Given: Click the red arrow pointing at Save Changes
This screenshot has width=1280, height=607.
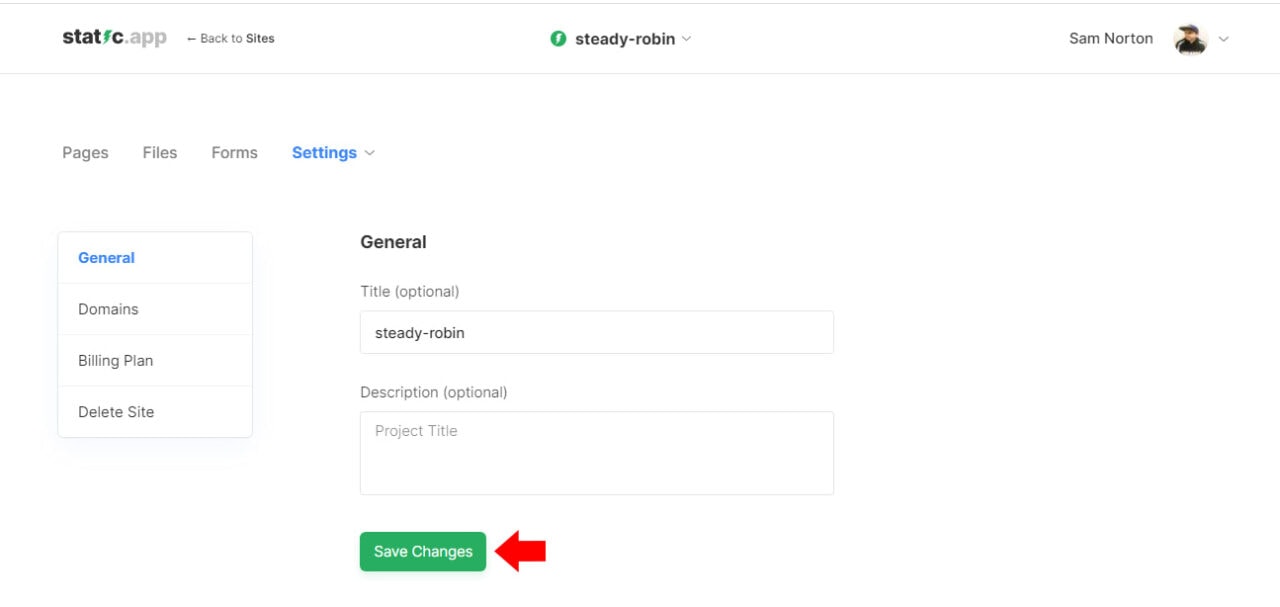Looking at the screenshot, I should pyautogui.click(x=521, y=551).
